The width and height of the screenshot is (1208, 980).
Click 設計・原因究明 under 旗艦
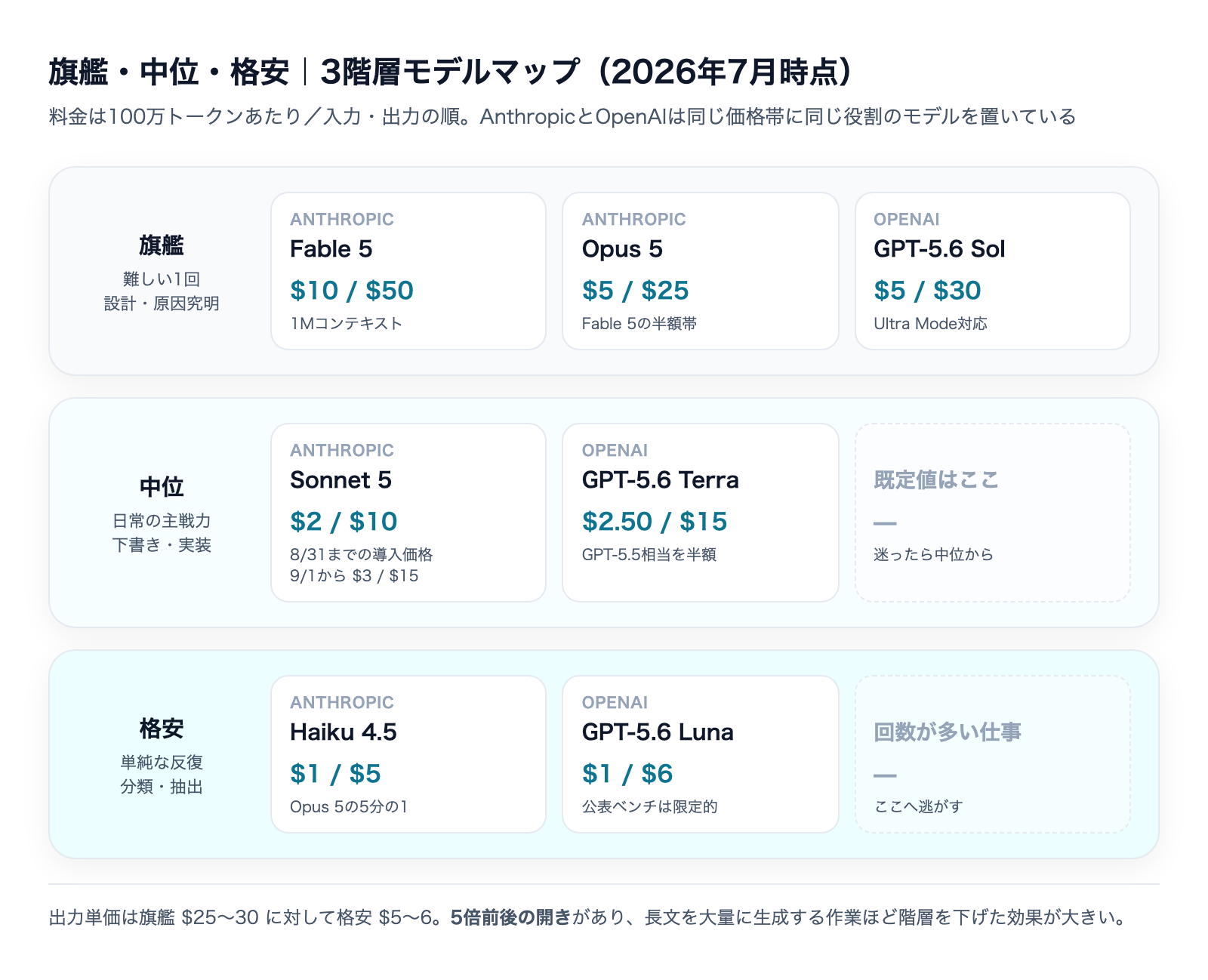[x=162, y=303]
